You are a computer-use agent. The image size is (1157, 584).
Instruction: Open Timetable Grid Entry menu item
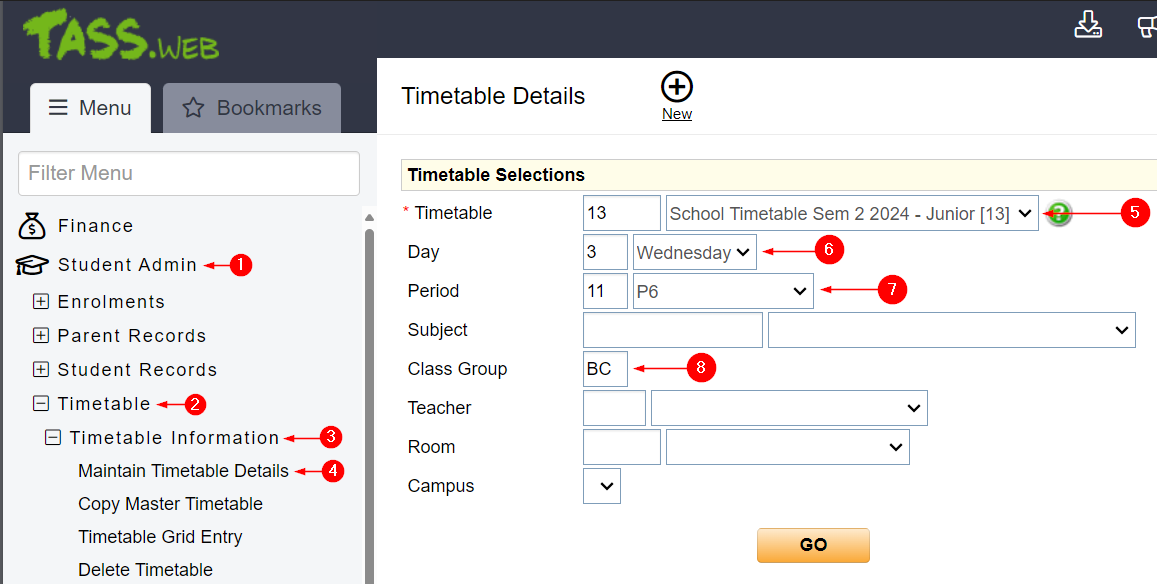pyautogui.click(x=160, y=537)
